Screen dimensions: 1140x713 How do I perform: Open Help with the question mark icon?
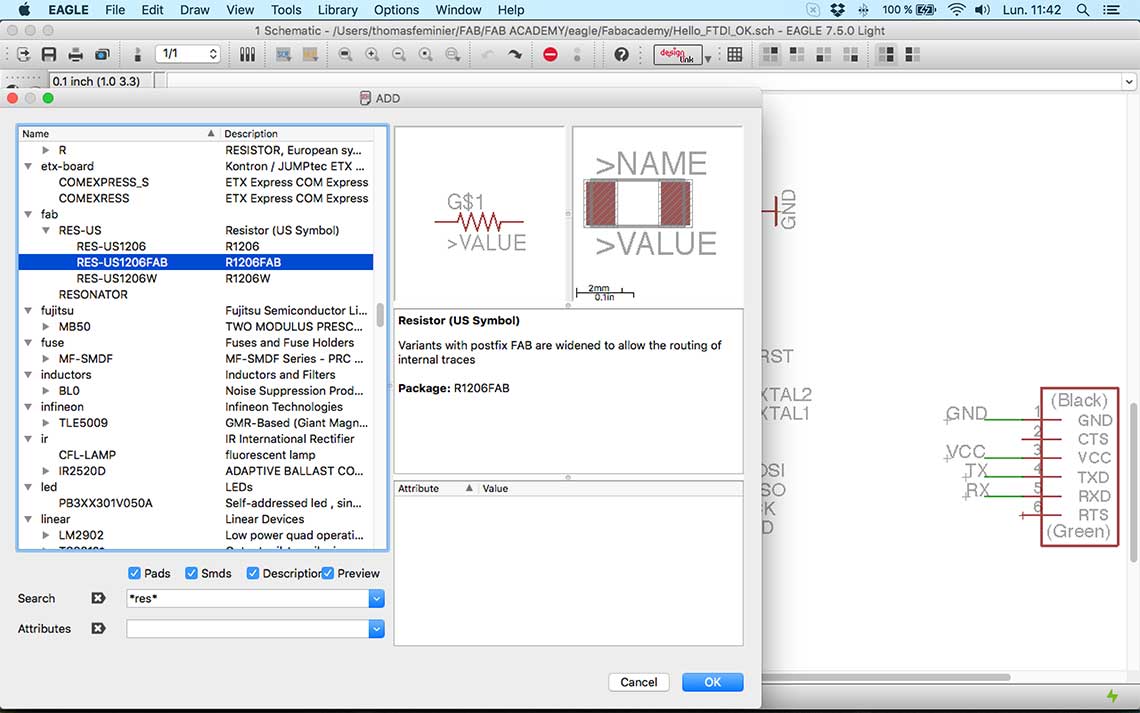tap(621, 55)
